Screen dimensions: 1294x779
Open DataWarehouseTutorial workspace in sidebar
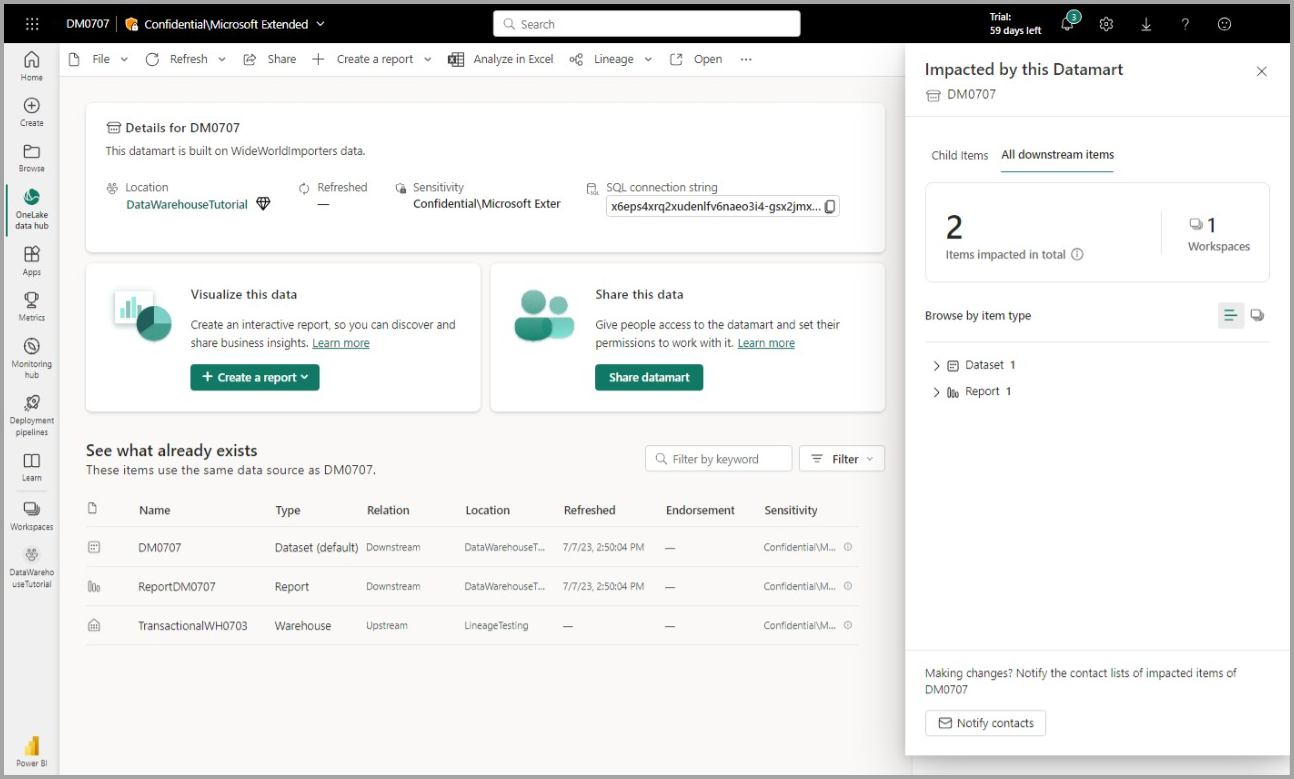tap(31, 568)
